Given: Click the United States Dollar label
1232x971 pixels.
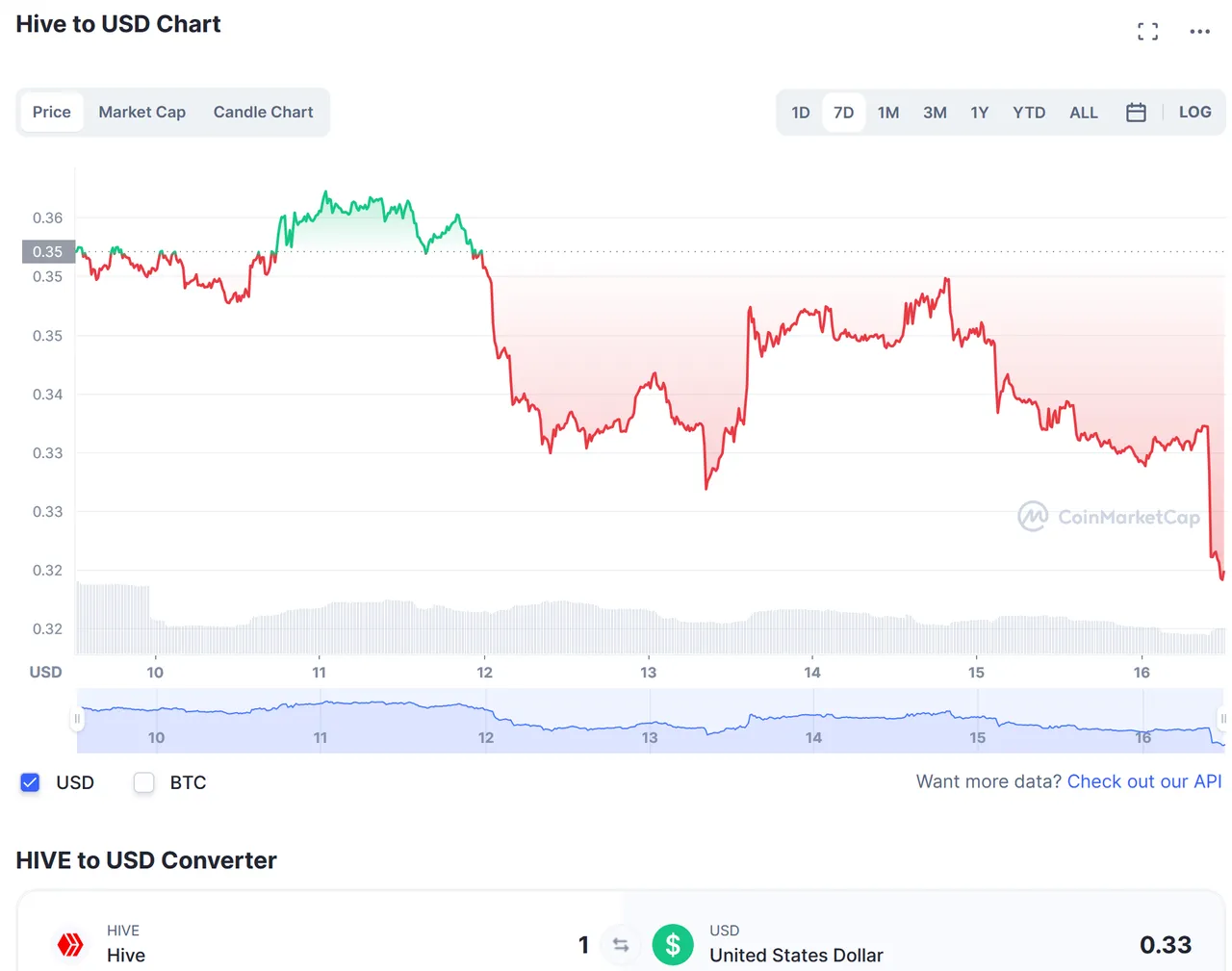Looking at the screenshot, I should (x=796, y=956).
